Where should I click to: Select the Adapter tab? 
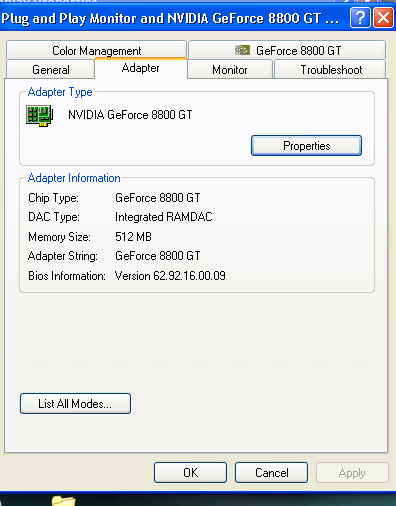click(x=141, y=68)
